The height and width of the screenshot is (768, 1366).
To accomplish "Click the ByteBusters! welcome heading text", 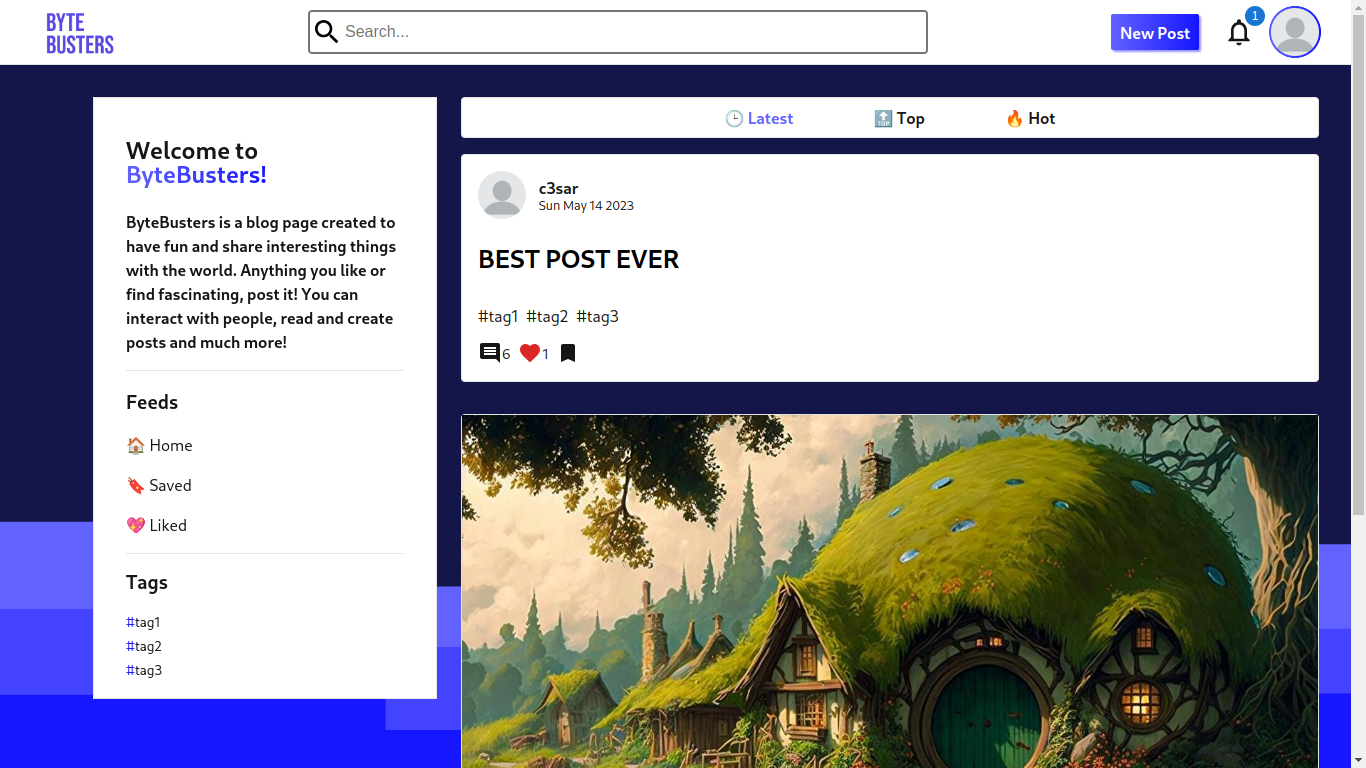I will point(196,175).
